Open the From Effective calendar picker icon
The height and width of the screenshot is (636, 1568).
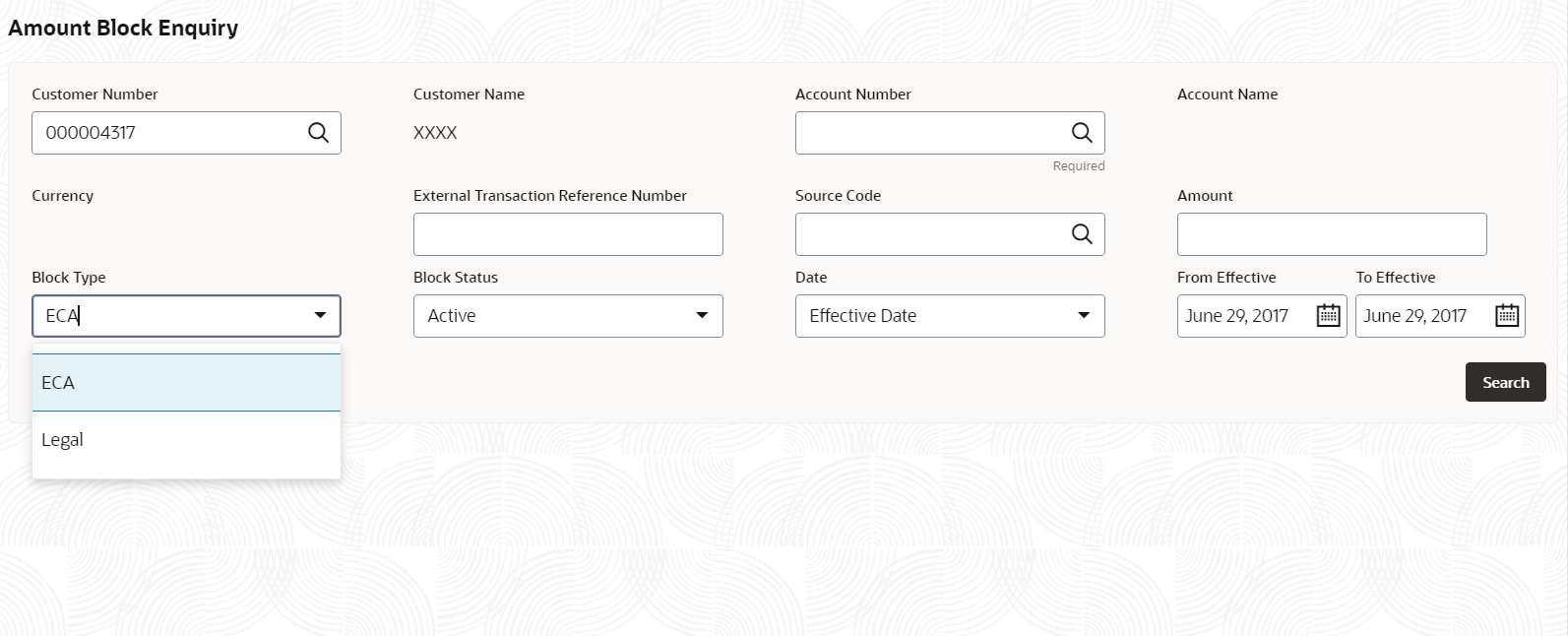(1329, 316)
